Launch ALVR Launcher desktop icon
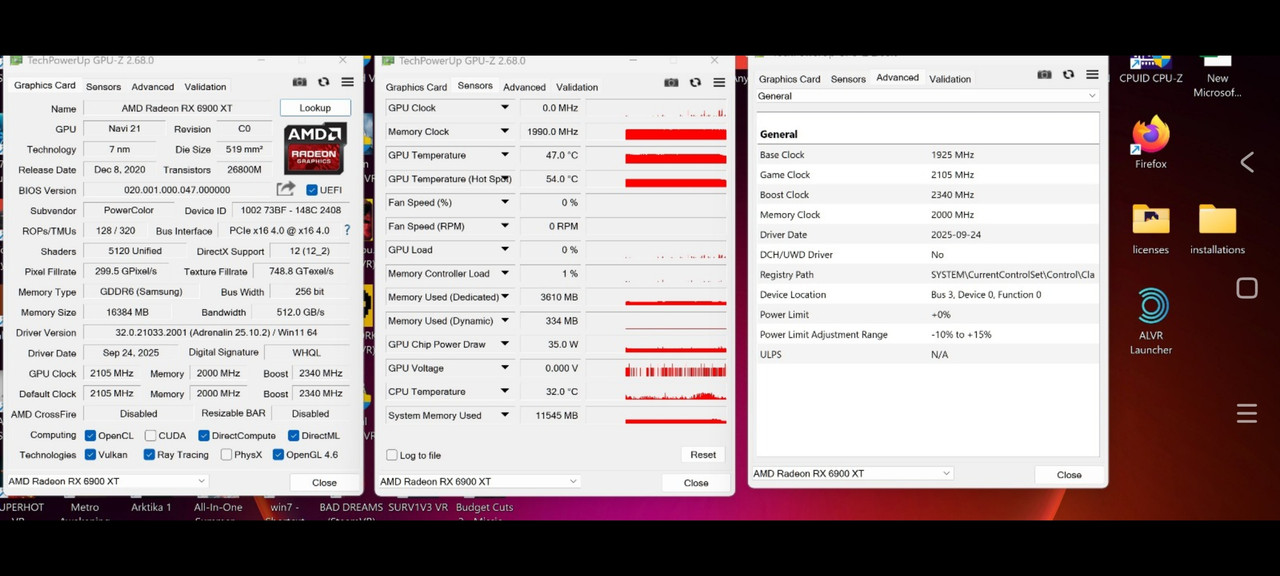Viewport: 1280px width, 576px height. pos(1151,321)
